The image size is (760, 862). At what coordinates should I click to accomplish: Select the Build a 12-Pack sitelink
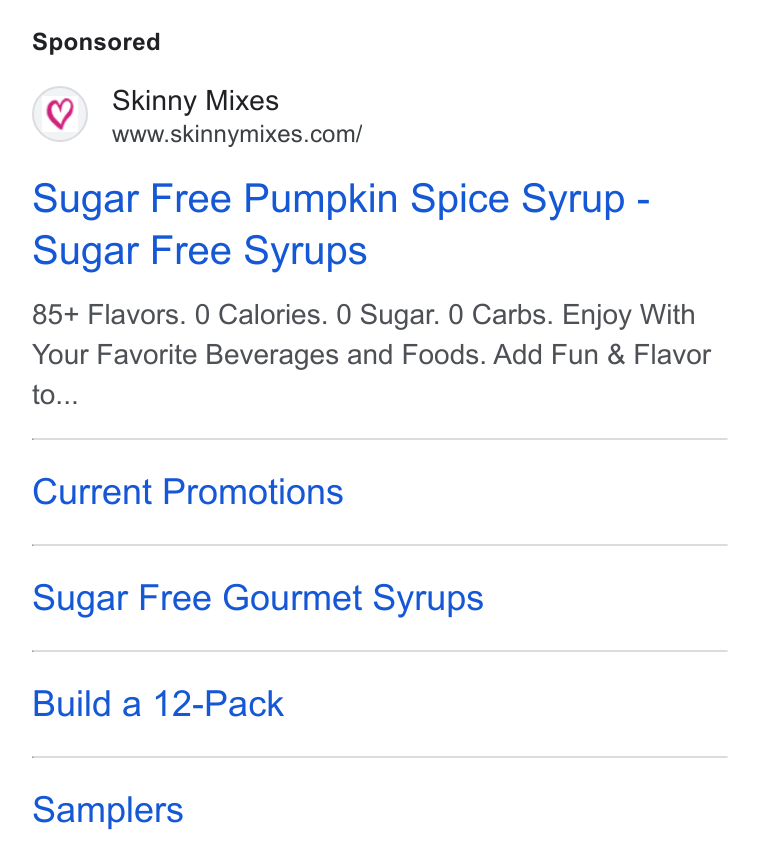coord(158,704)
